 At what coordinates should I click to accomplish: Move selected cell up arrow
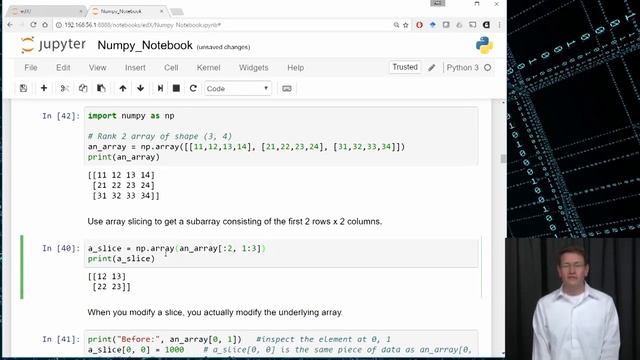(122, 88)
